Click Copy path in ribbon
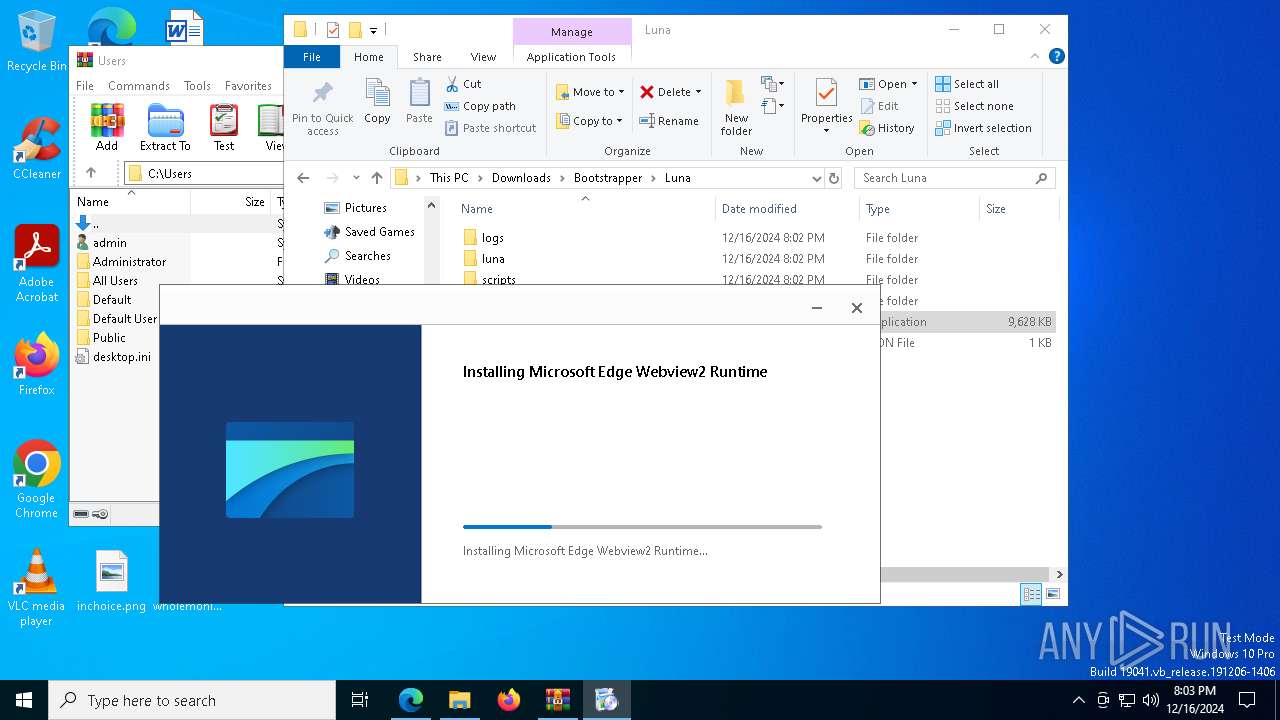Viewport: 1280px width, 720px height. (480, 106)
